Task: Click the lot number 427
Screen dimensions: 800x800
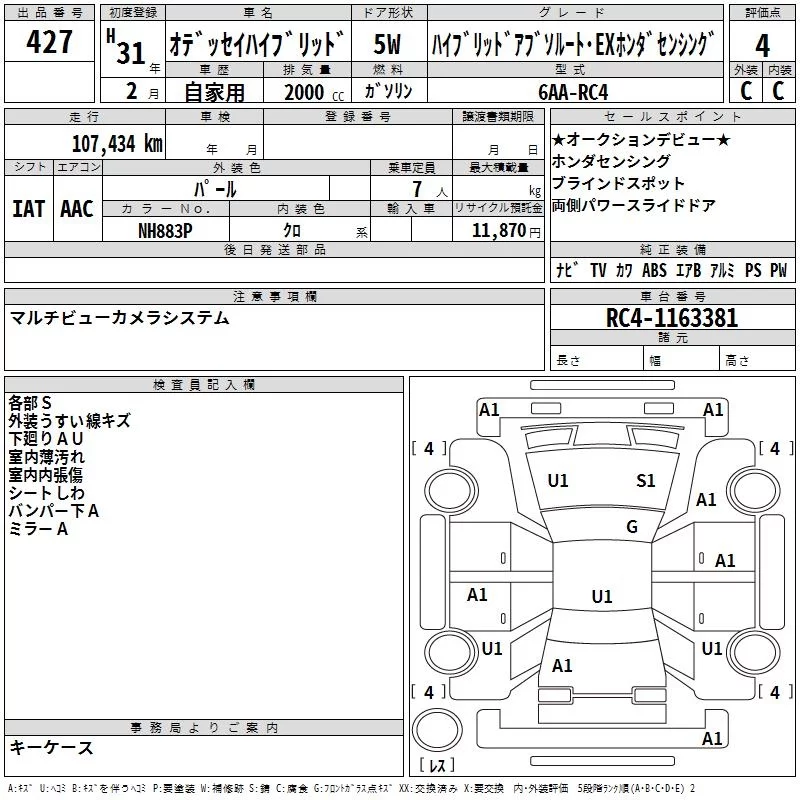Action: point(49,41)
